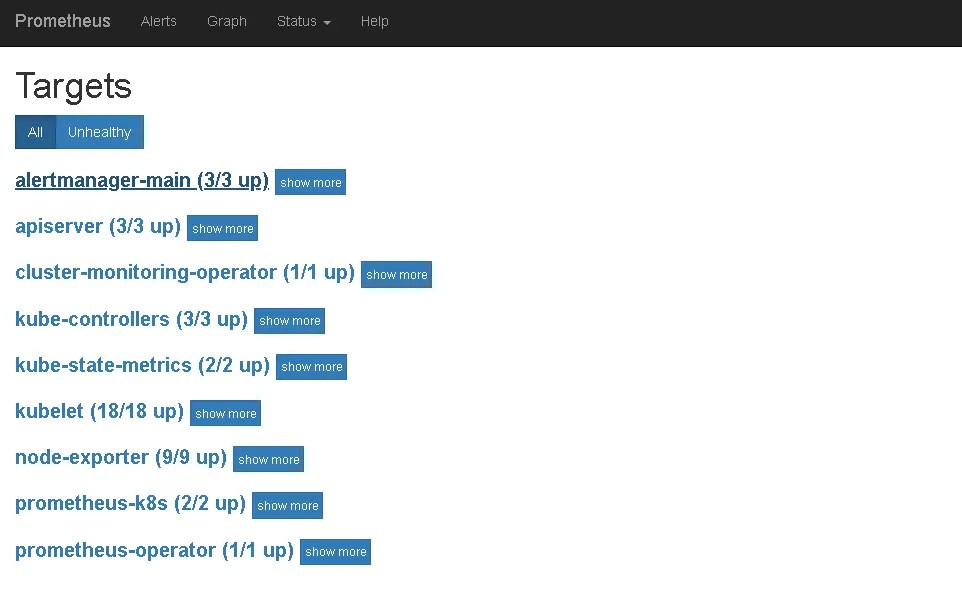Image resolution: width=962 pixels, height=594 pixels.
Task: Open the Alerts page
Action: pyautogui.click(x=158, y=21)
